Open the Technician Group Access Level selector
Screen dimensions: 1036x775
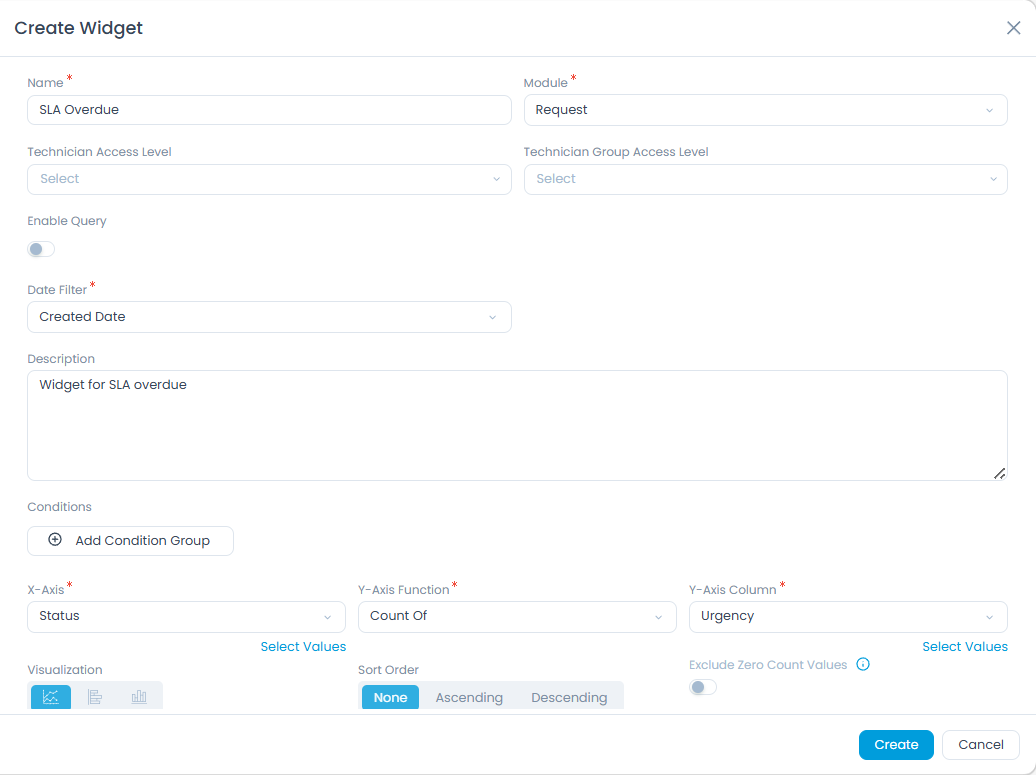pos(765,178)
